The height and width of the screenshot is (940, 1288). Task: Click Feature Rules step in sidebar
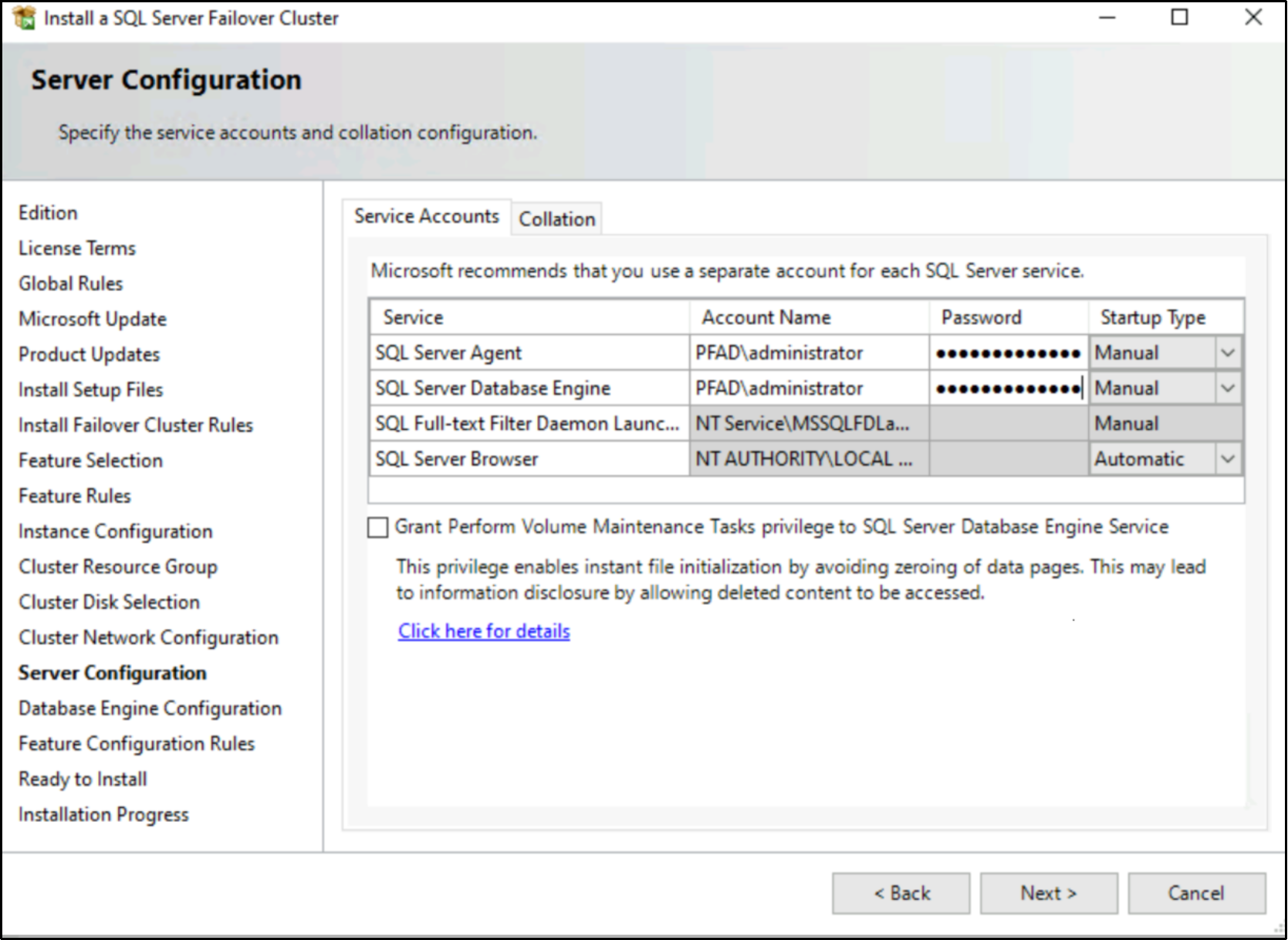tap(75, 496)
